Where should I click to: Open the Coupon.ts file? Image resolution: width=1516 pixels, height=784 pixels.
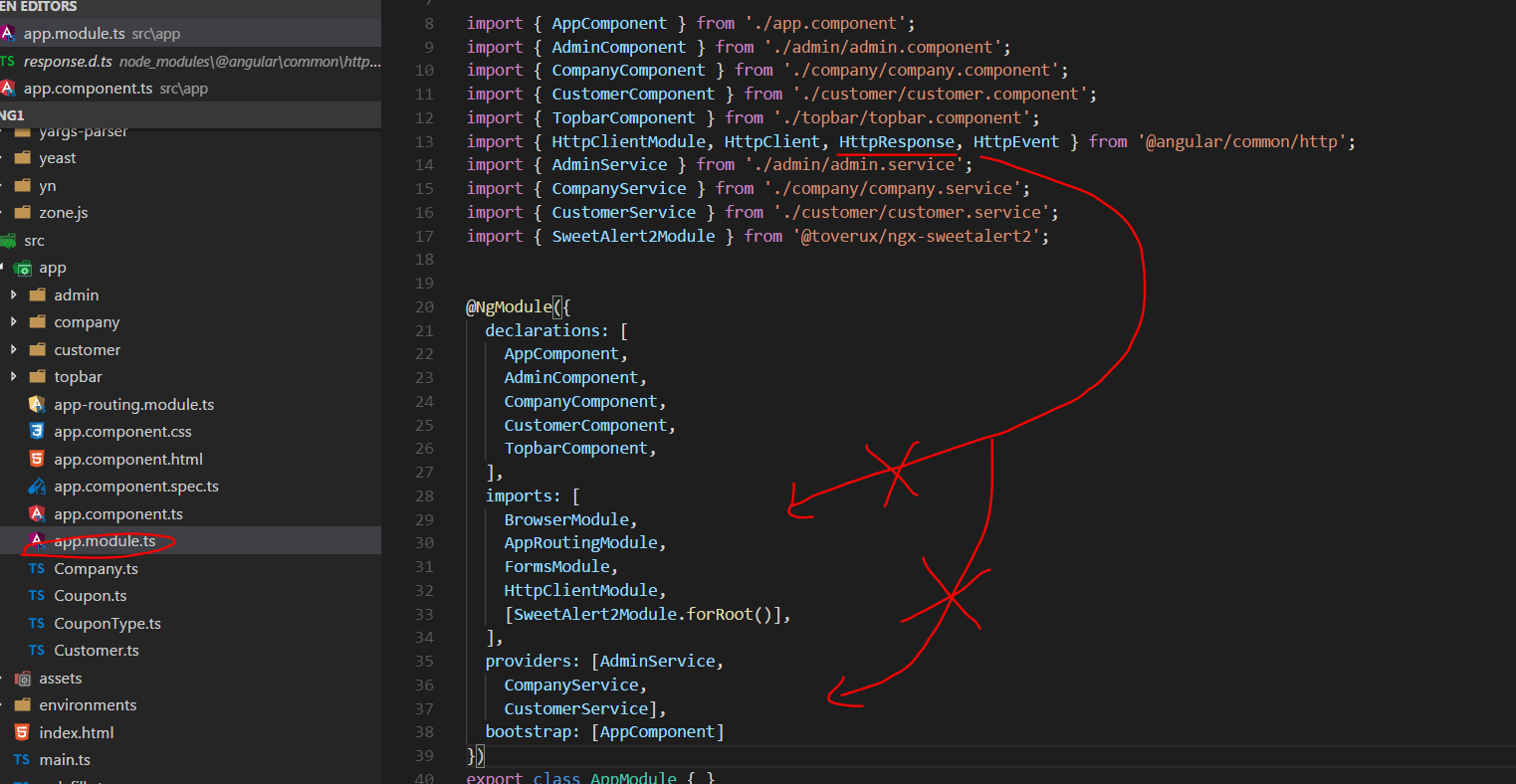pyautogui.click(x=80, y=595)
